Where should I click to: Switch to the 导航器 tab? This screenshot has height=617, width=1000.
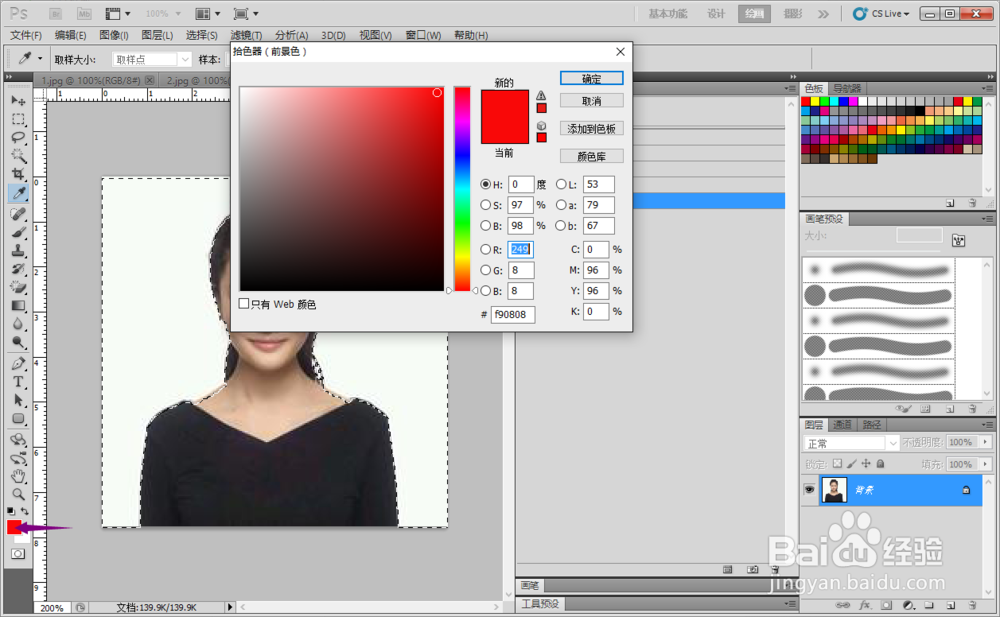[846, 89]
